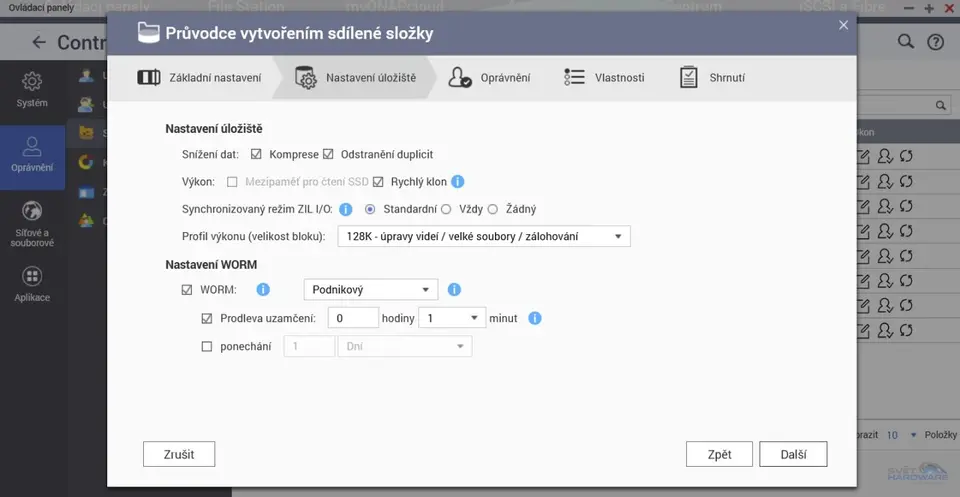Select Vždy radio option
The width and height of the screenshot is (960, 497).
pyautogui.click(x=446, y=209)
